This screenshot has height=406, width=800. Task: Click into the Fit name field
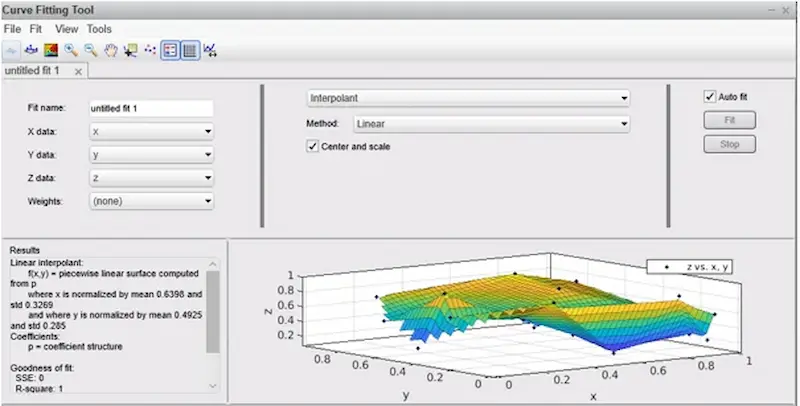(x=152, y=108)
